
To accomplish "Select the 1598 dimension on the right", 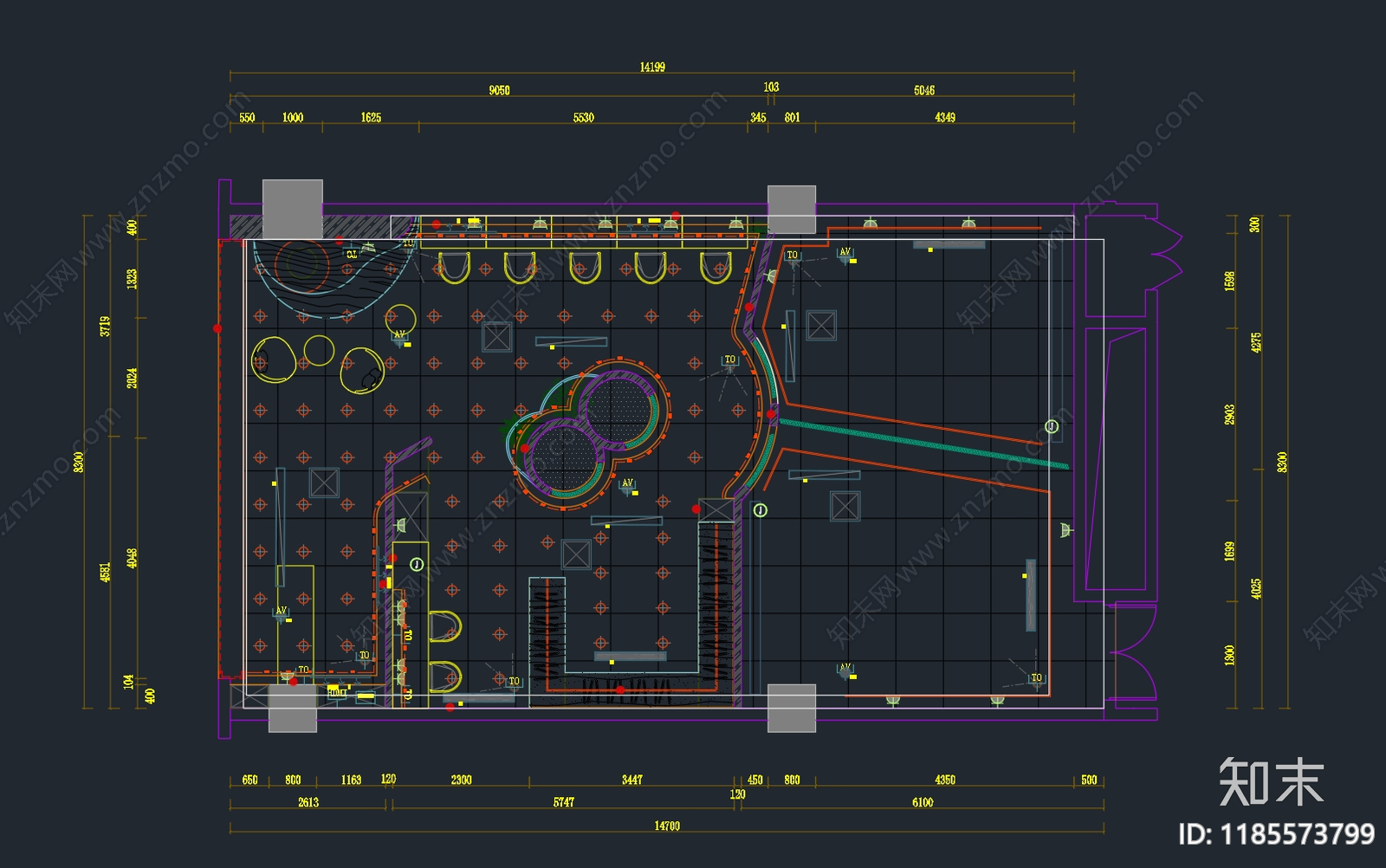I will tap(1229, 282).
